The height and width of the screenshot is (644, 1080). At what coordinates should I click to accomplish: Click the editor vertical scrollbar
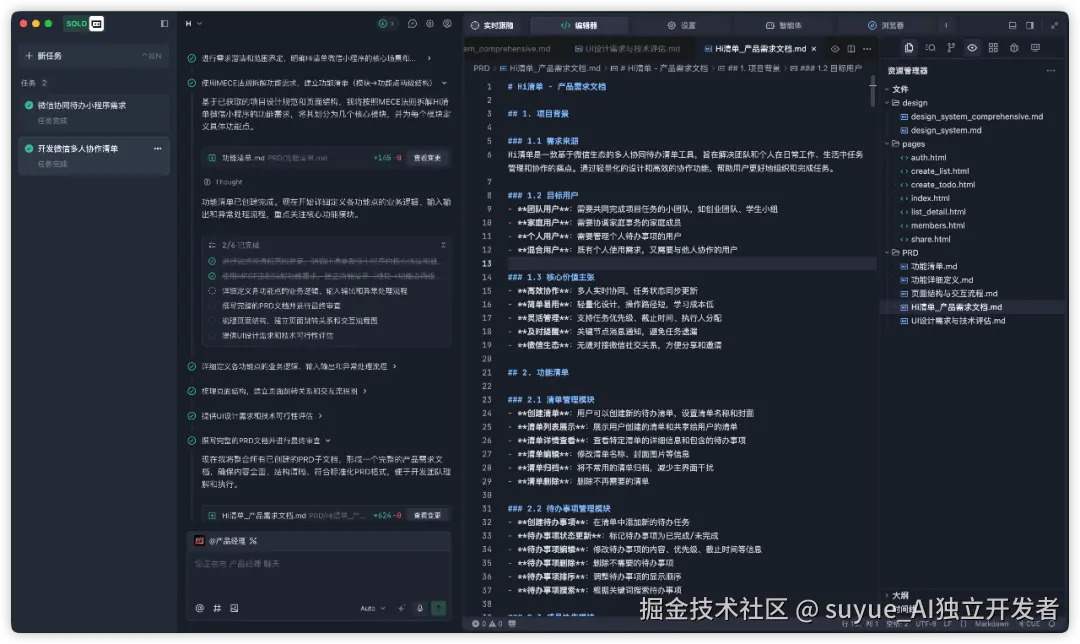click(873, 90)
